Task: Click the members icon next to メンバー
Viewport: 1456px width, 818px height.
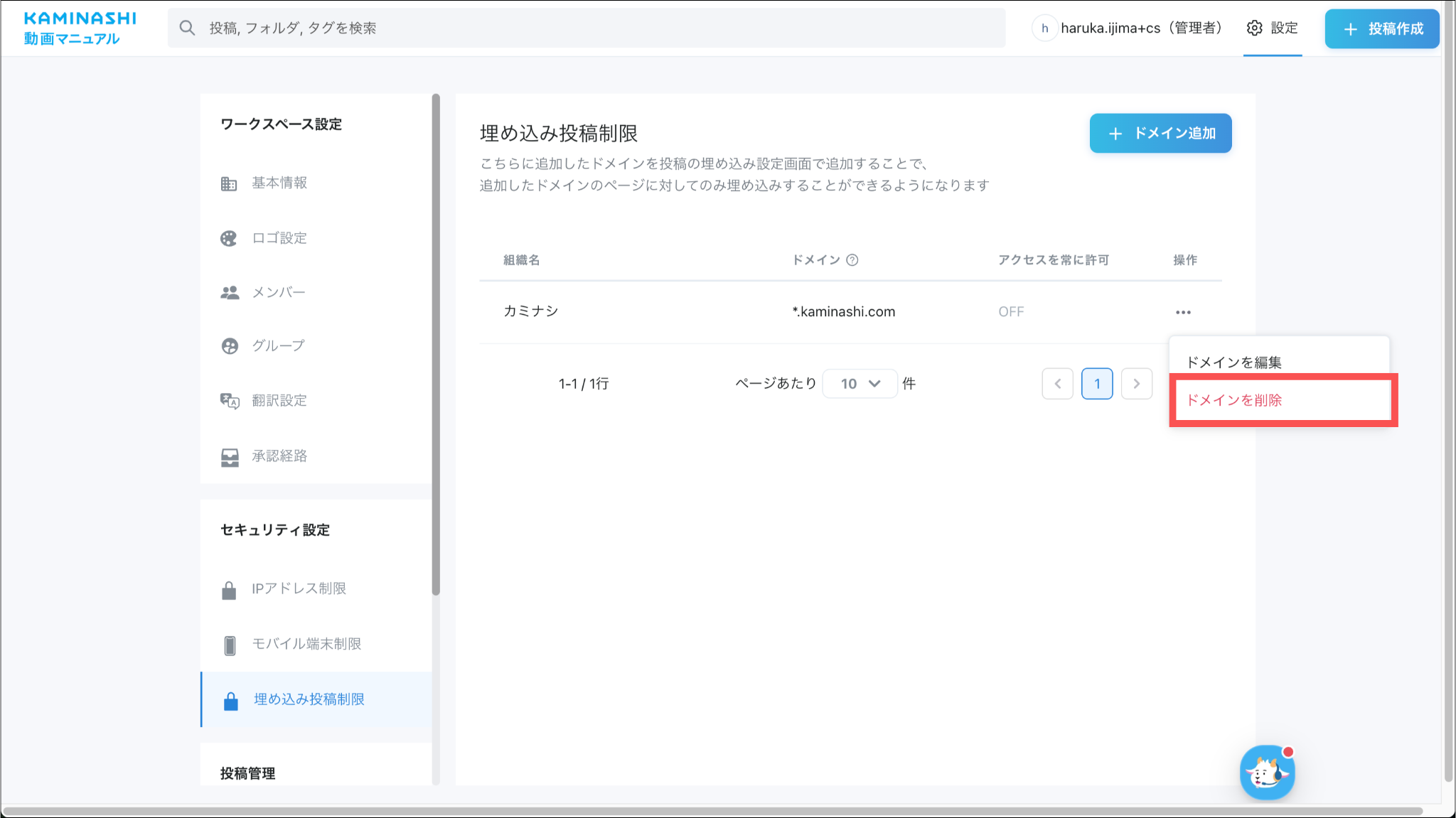Action: point(229,292)
